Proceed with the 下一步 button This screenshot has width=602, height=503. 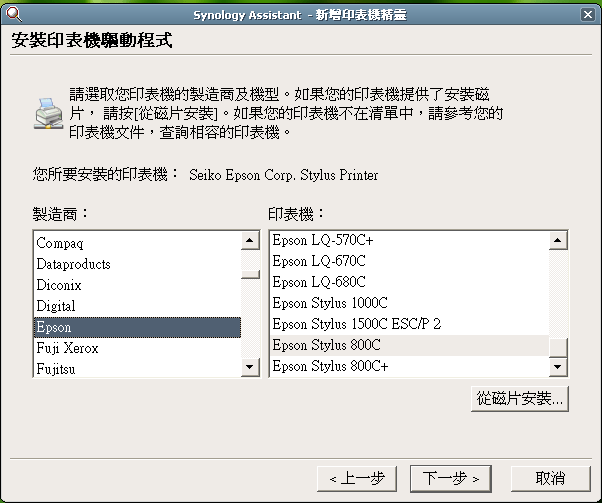pyautogui.click(x=451, y=479)
